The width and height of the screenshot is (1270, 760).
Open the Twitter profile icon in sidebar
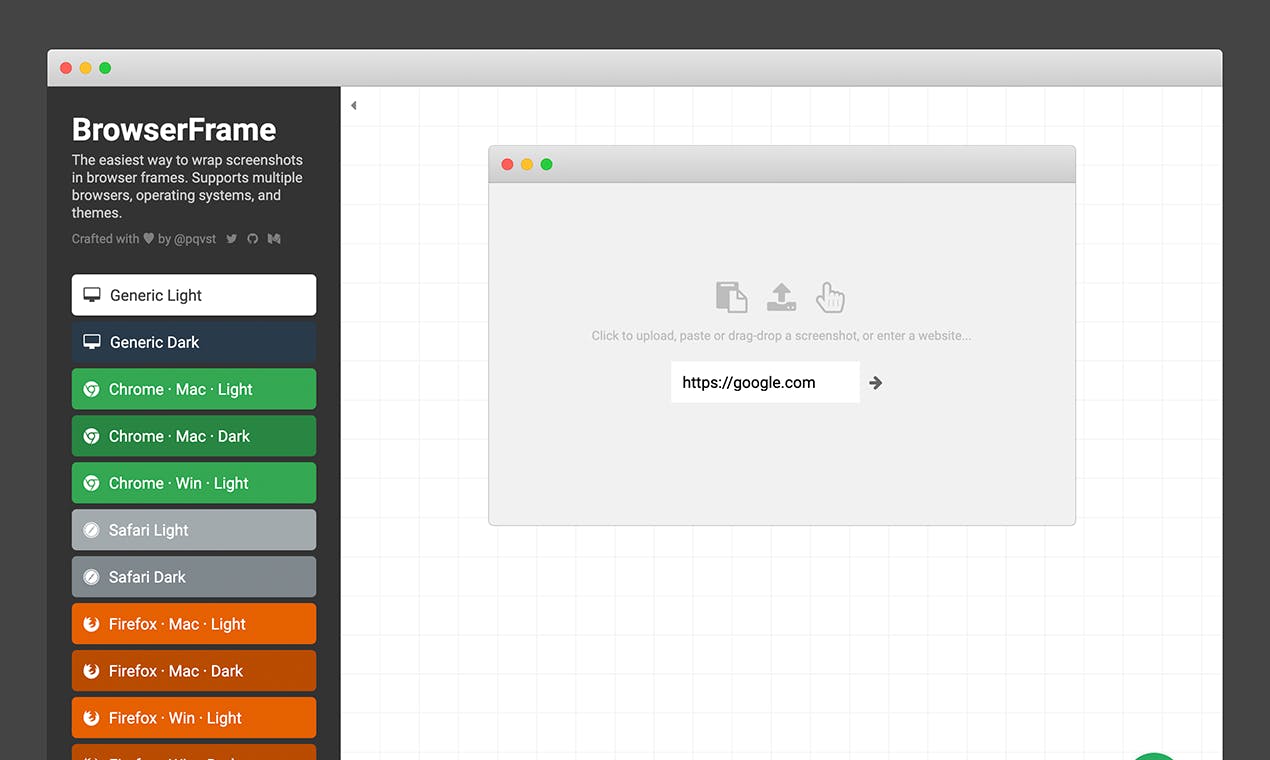tap(231, 238)
